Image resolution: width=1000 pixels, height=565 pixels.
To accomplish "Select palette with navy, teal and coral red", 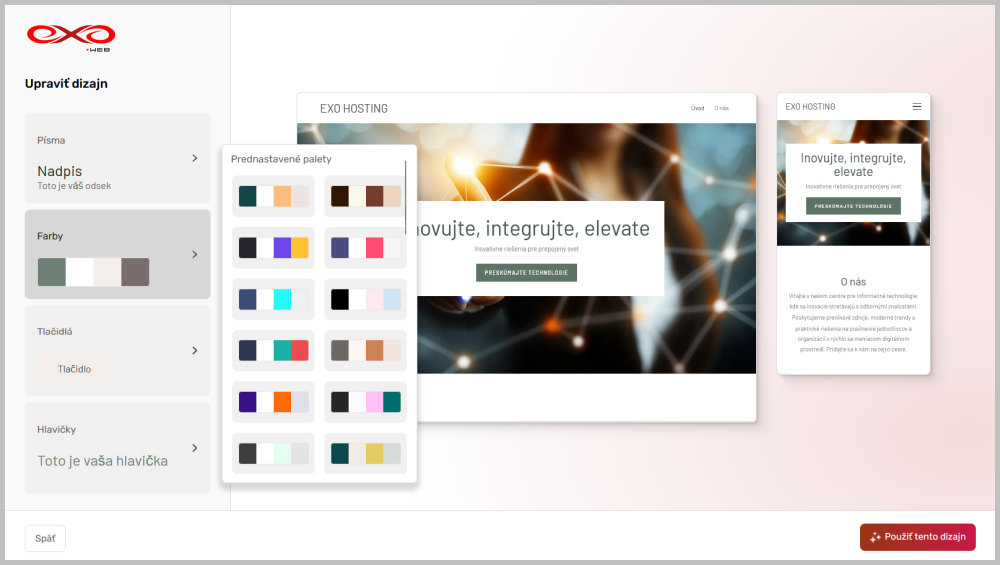I will click(273, 350).
